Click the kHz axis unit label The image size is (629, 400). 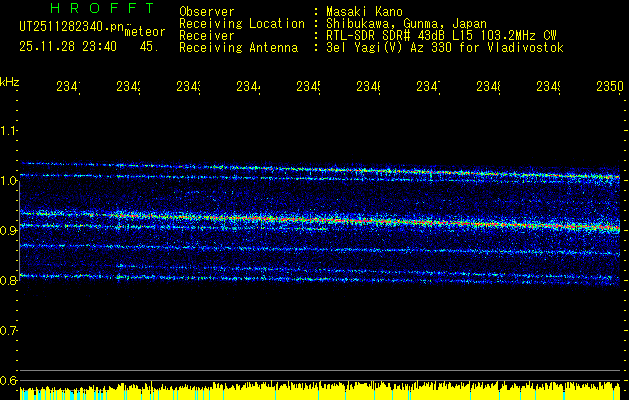pos(9,80)
